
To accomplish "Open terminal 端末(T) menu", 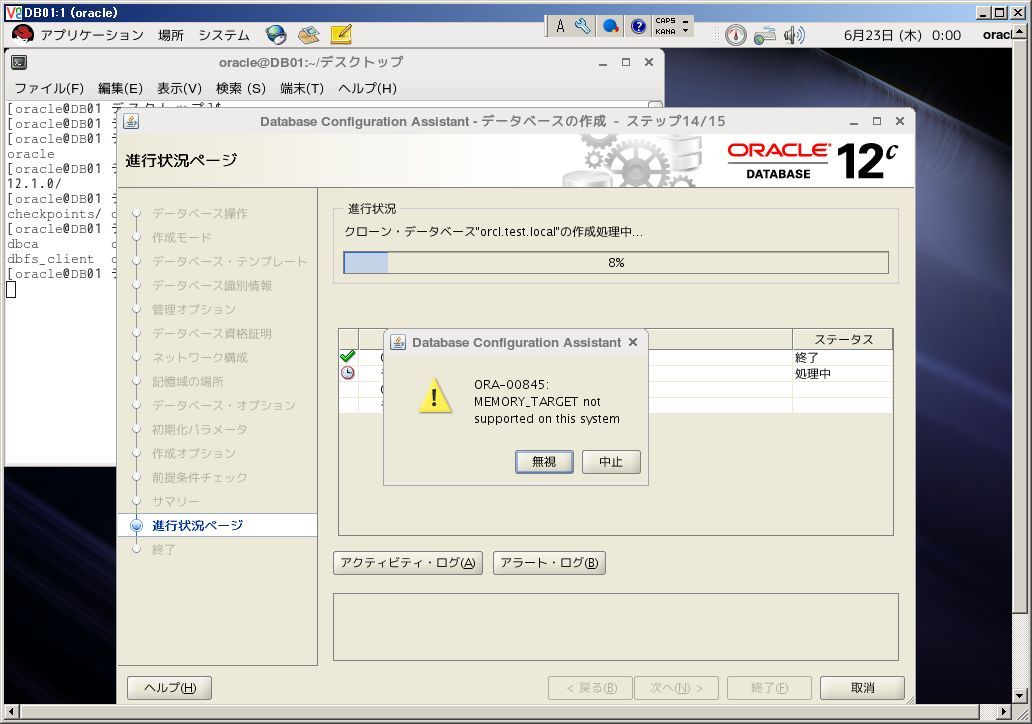I will [301, 88].
